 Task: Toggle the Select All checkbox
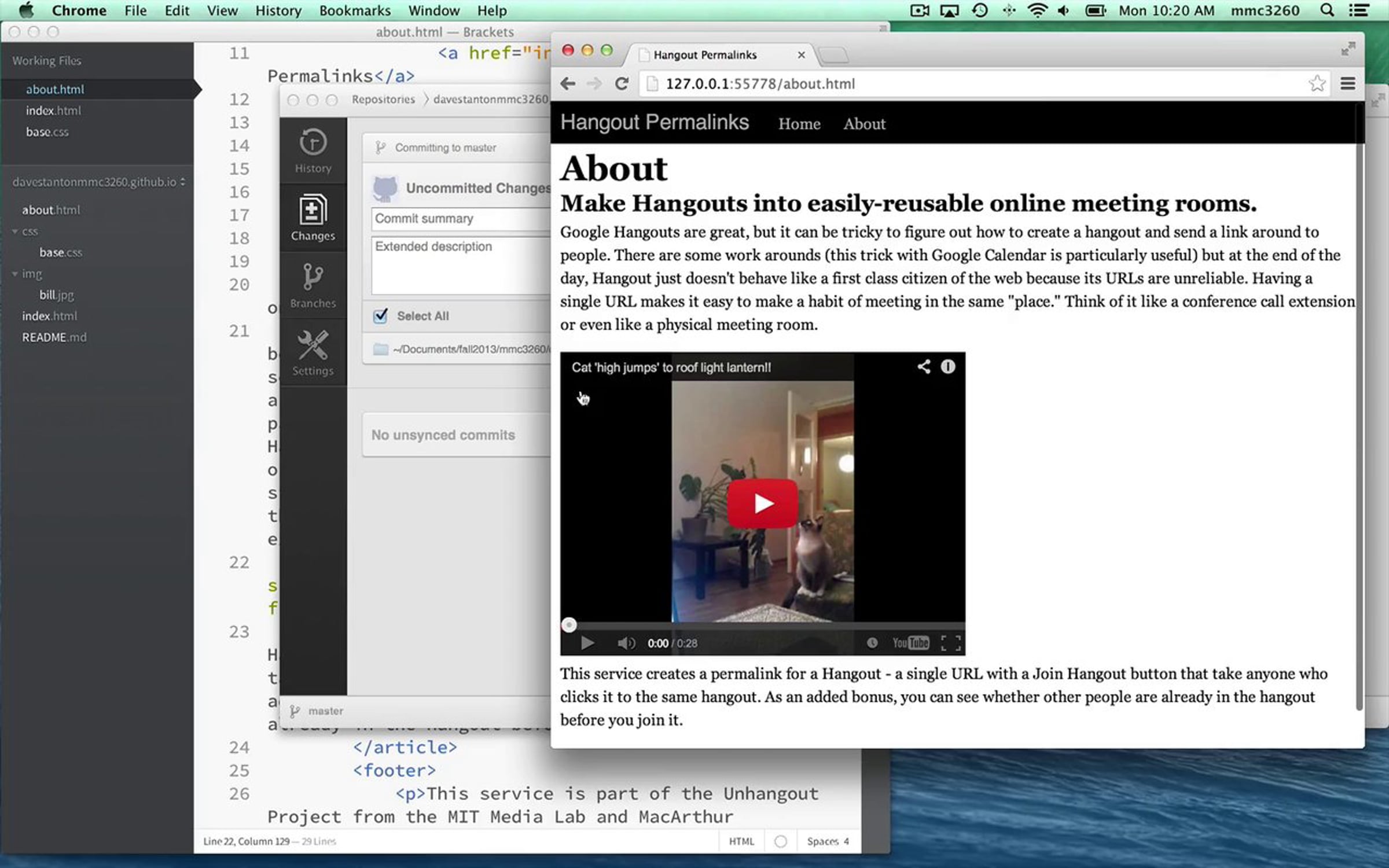point(380,316)
